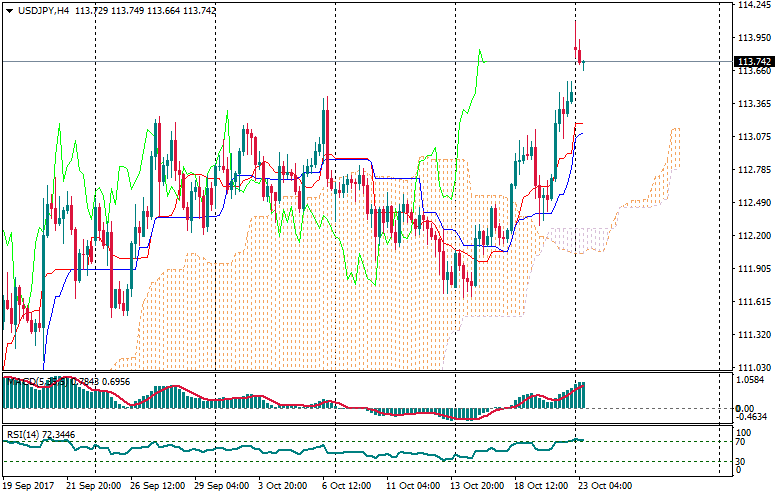Click the tallest MACD histogram bars at right
The width and height of the screenshot is (775, 497).
[580, 395]
